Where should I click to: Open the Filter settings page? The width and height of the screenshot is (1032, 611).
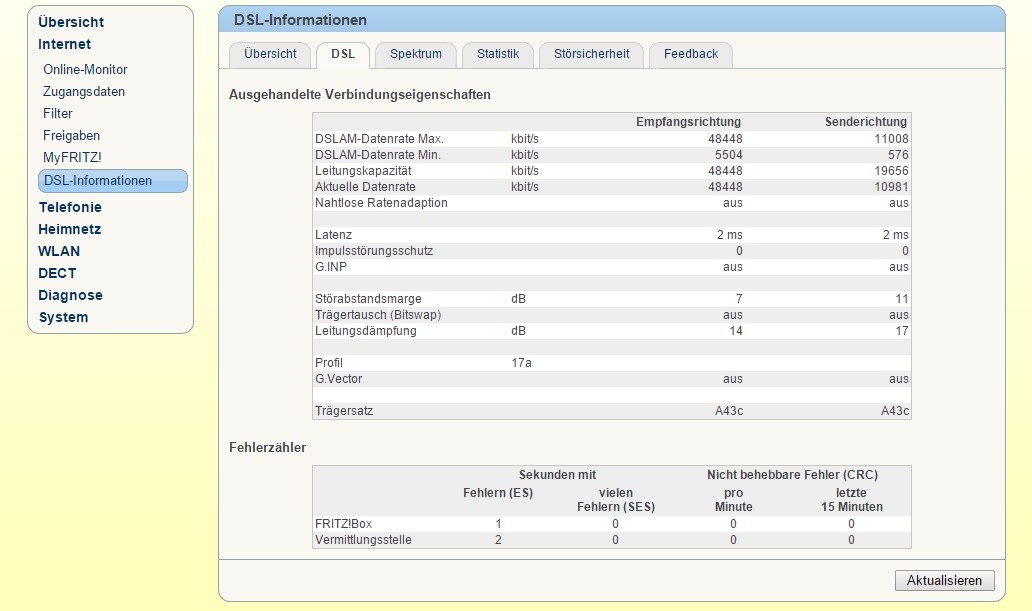(58, 114)
